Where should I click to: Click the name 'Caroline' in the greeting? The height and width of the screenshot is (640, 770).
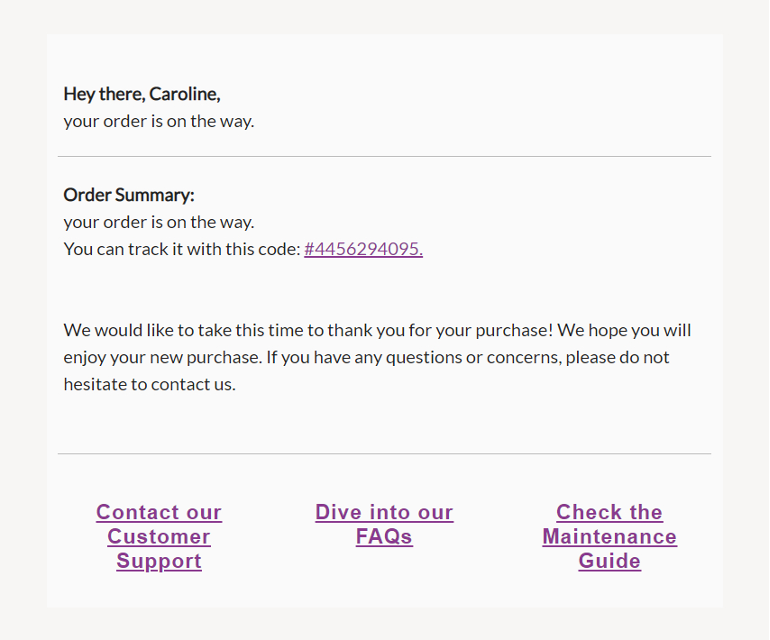click(184, 94)
